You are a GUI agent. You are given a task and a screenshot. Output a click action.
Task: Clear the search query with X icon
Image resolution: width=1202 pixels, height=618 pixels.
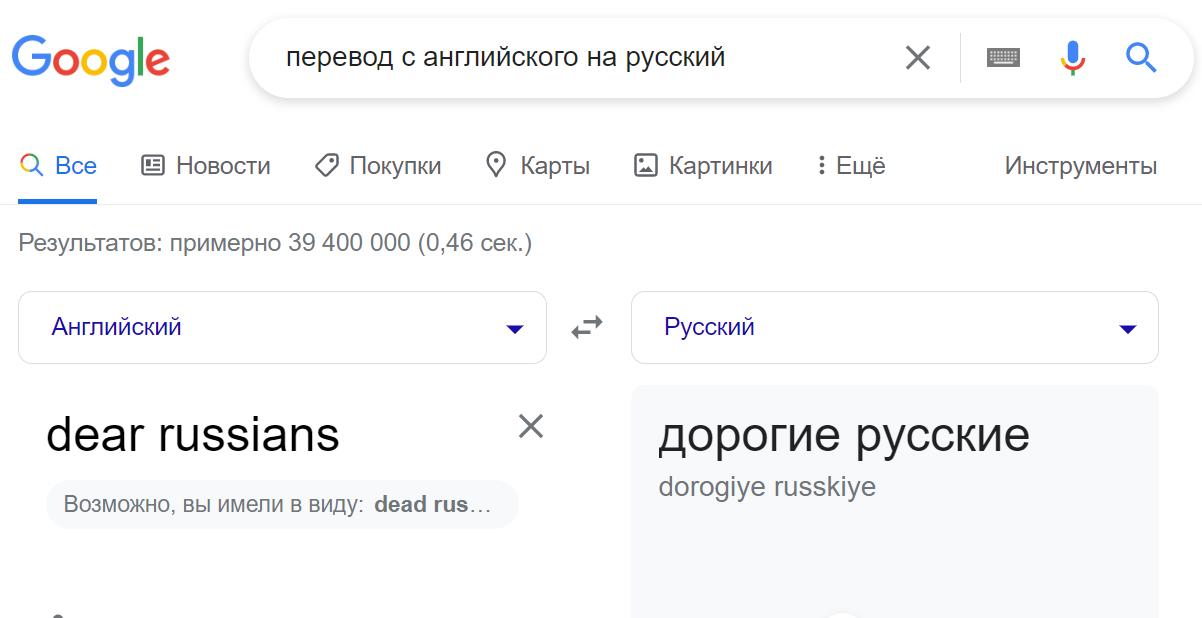pos(917,58)
